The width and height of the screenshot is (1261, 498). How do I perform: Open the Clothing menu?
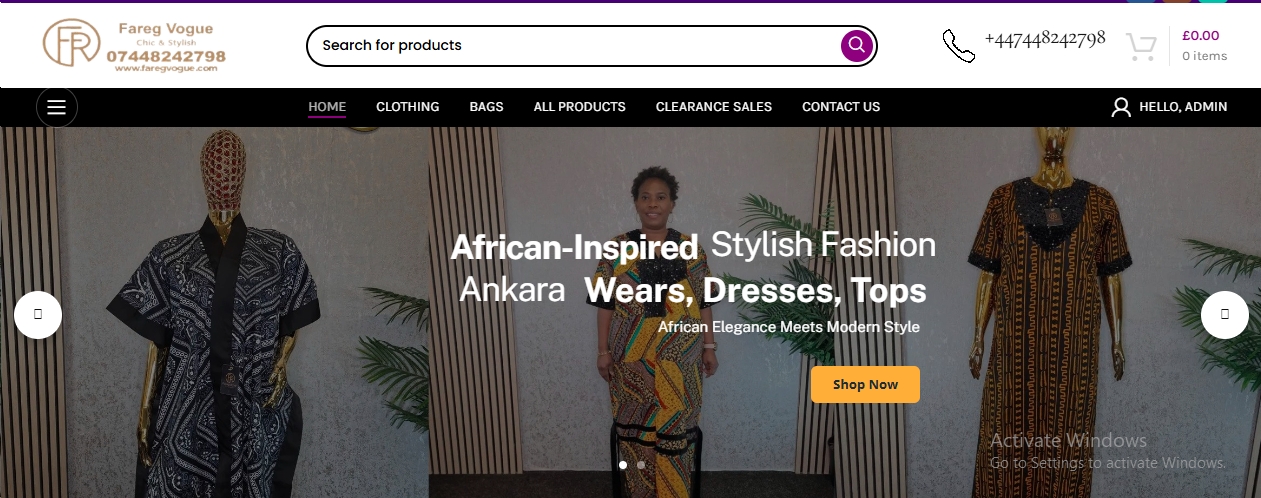pos(407,107)
